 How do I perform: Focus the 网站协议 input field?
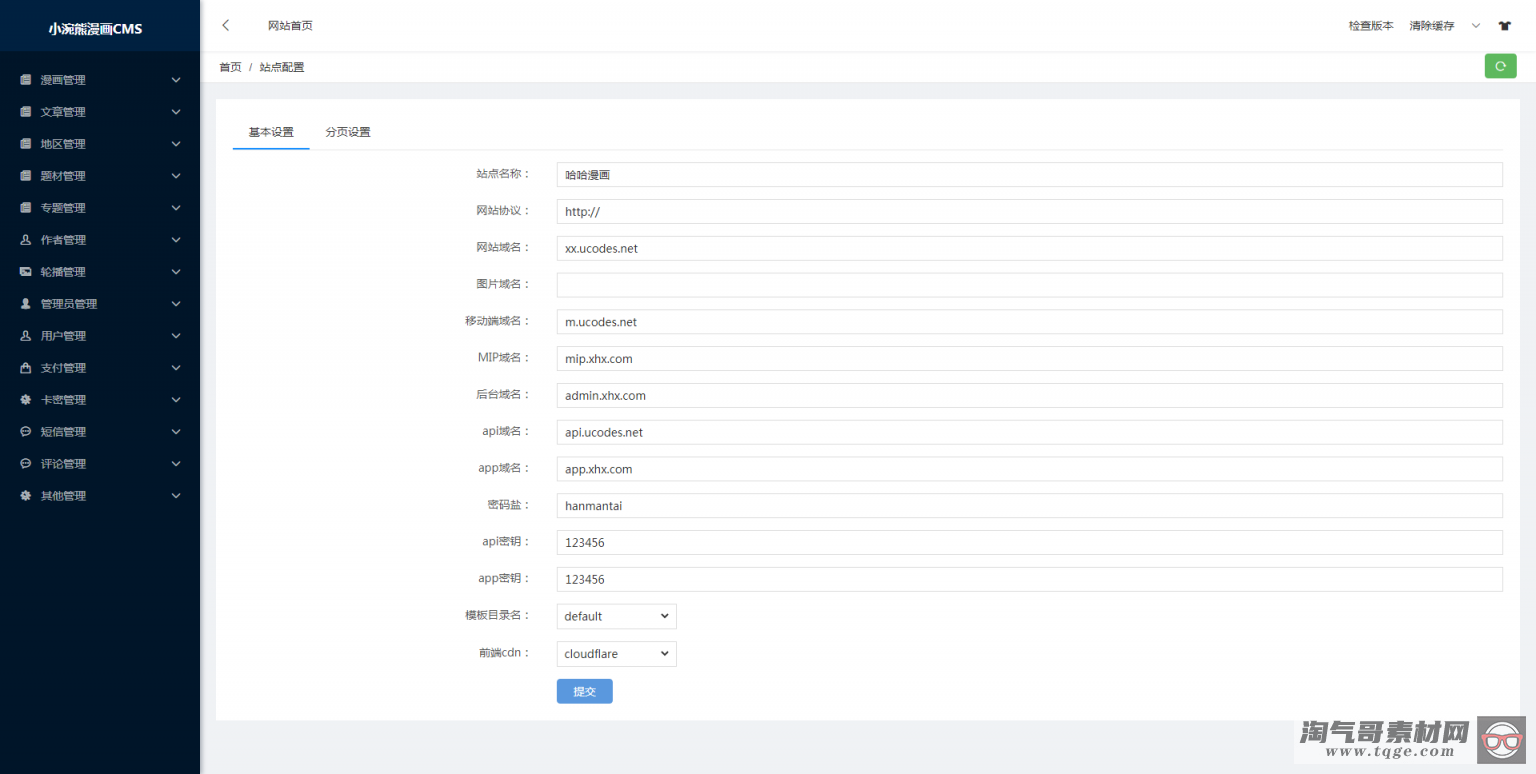click(x=1030, y=211)
